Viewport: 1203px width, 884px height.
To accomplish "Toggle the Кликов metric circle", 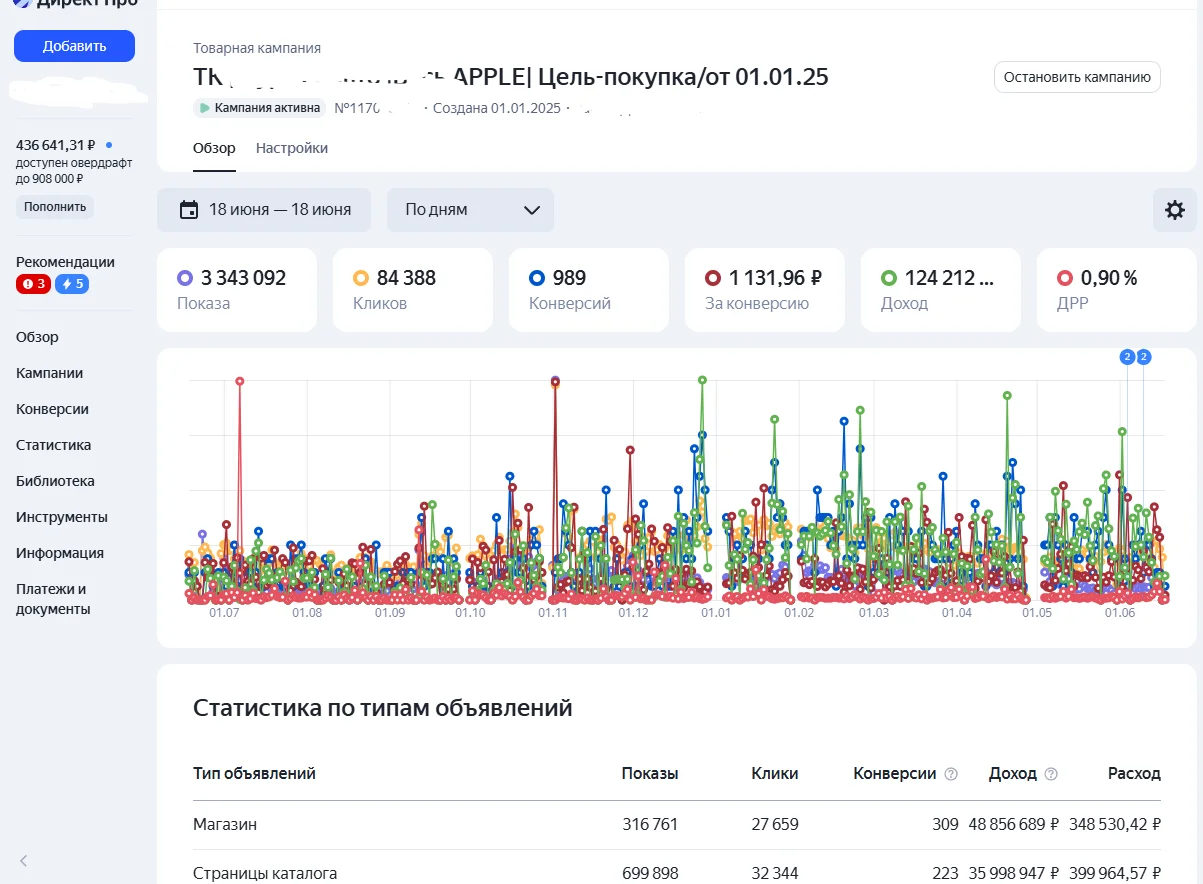I will click(x=360, y=278).
